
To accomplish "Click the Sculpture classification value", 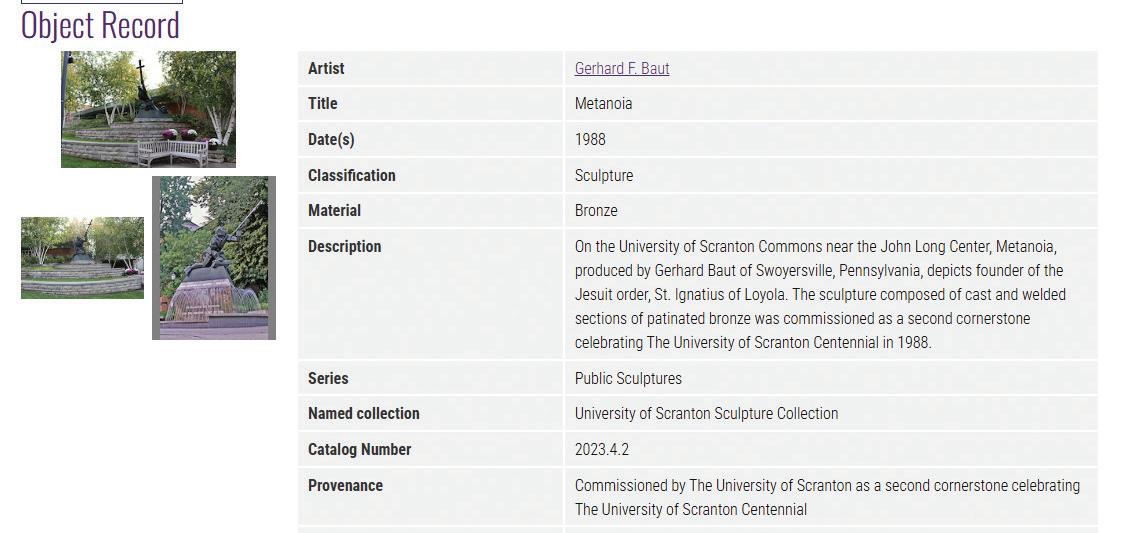I will (x=603, y=175).
